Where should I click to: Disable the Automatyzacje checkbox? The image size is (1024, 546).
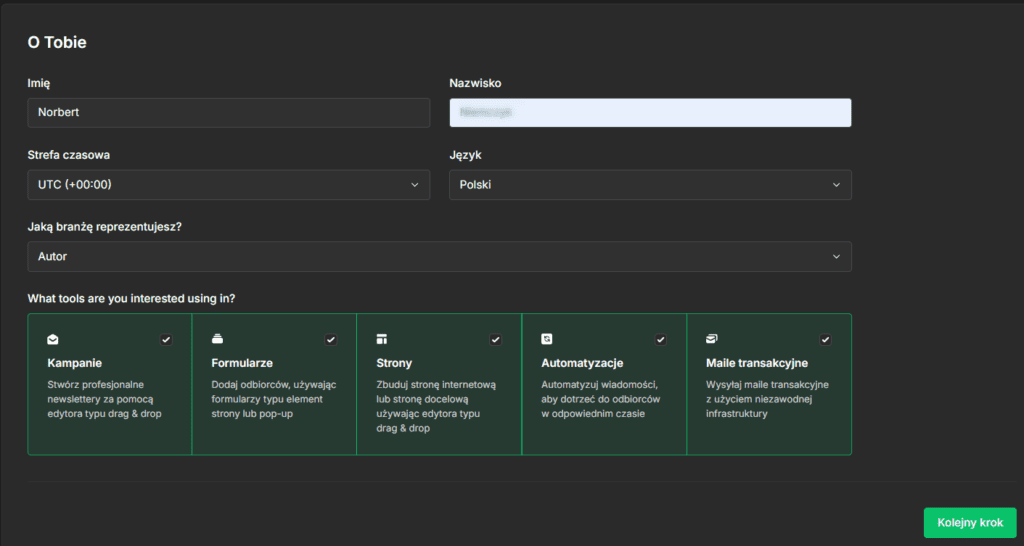[660, 340]
